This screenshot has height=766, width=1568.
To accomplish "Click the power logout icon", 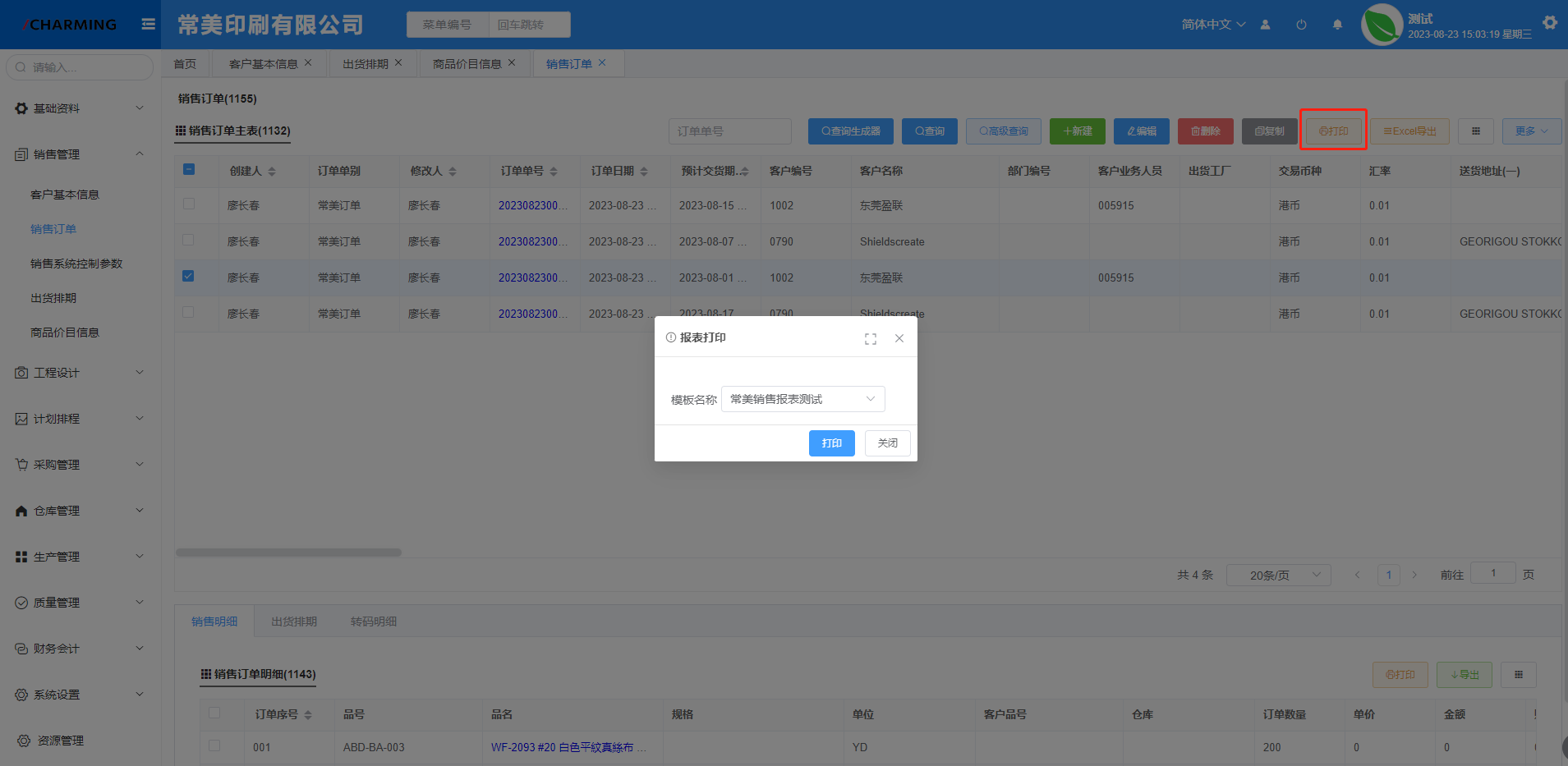I will coord(1301,25).
